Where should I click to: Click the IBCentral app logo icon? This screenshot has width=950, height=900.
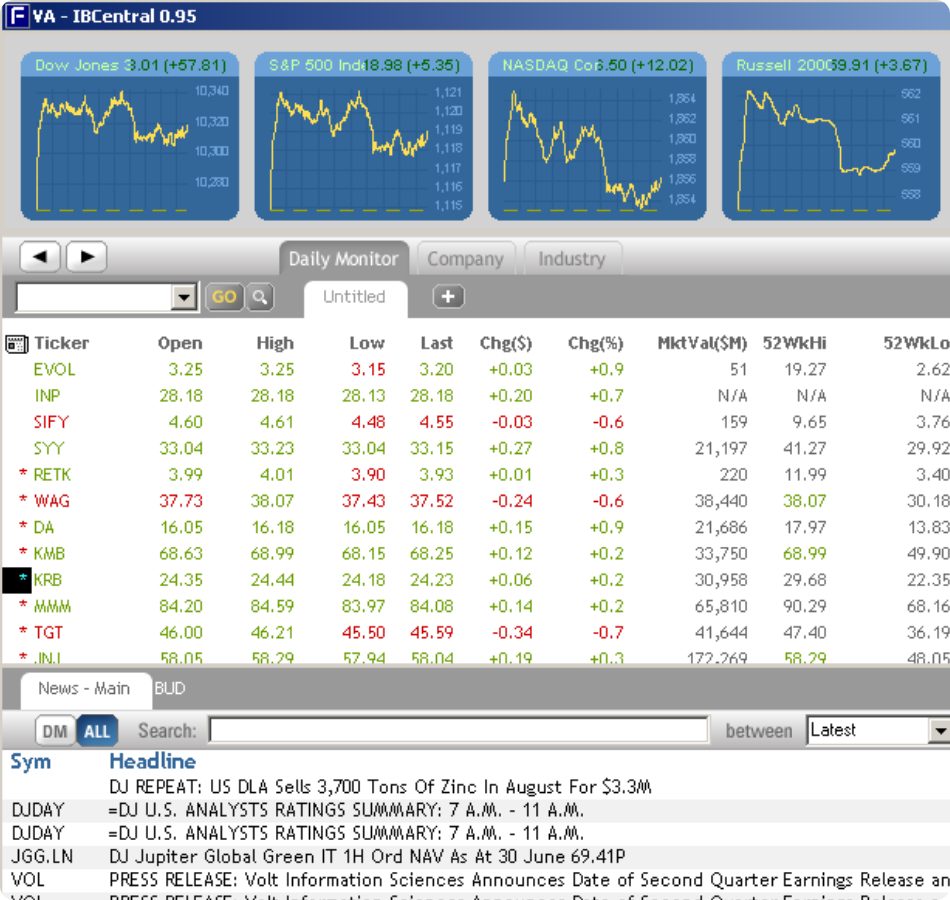coord(17,16)
